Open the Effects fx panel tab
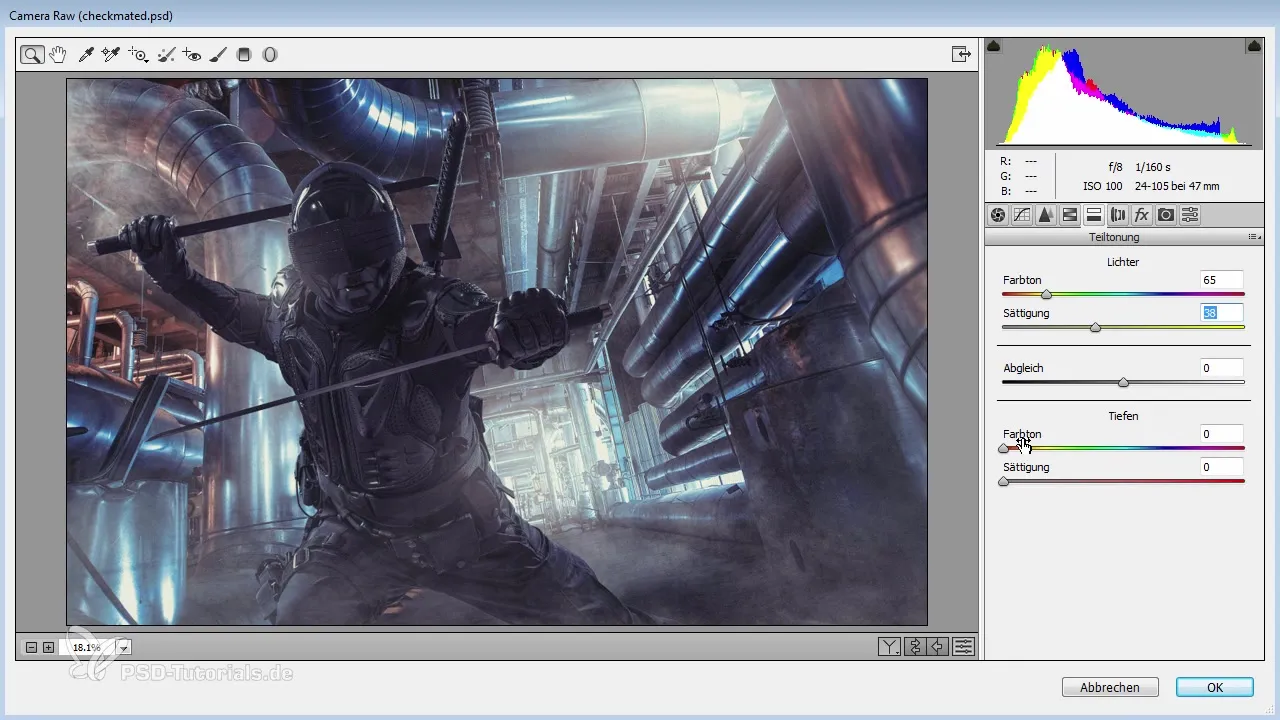 click(1142, 215)
